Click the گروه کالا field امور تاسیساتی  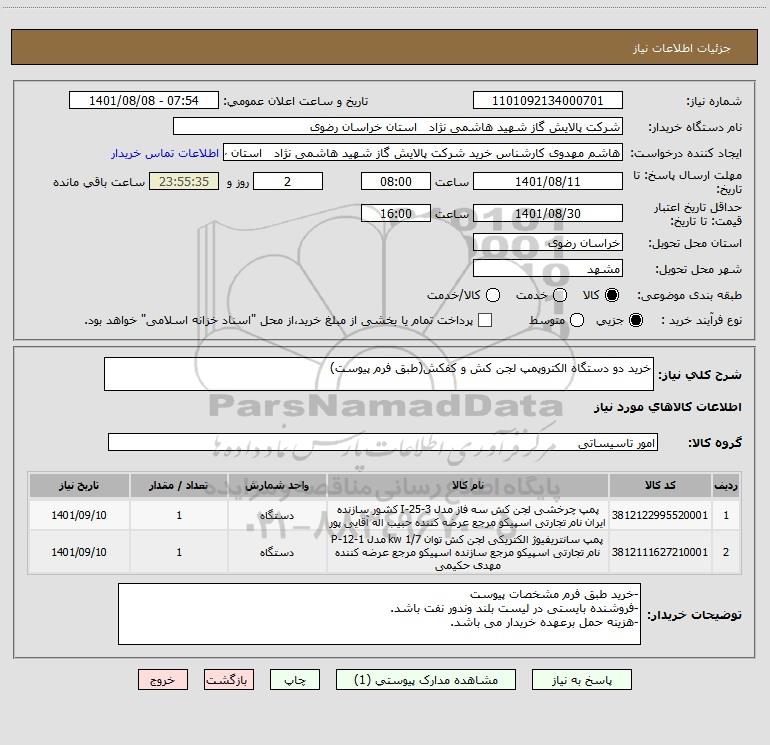click(383, 442)
